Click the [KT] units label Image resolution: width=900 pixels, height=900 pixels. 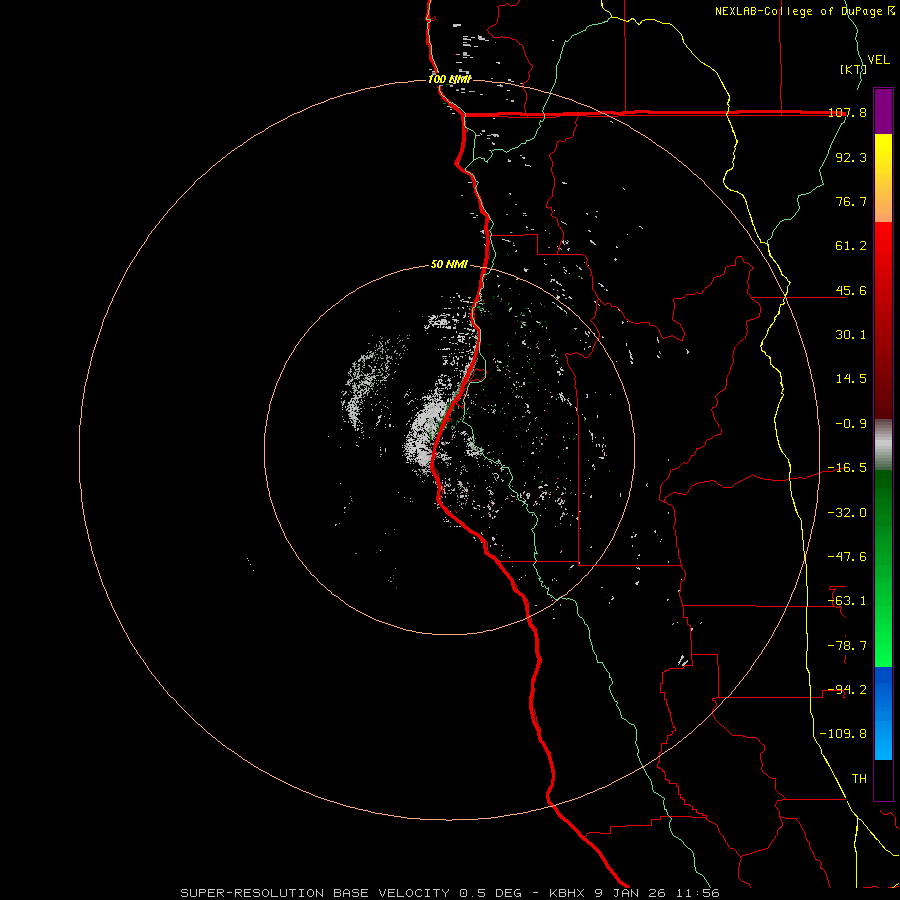point(853,69)
